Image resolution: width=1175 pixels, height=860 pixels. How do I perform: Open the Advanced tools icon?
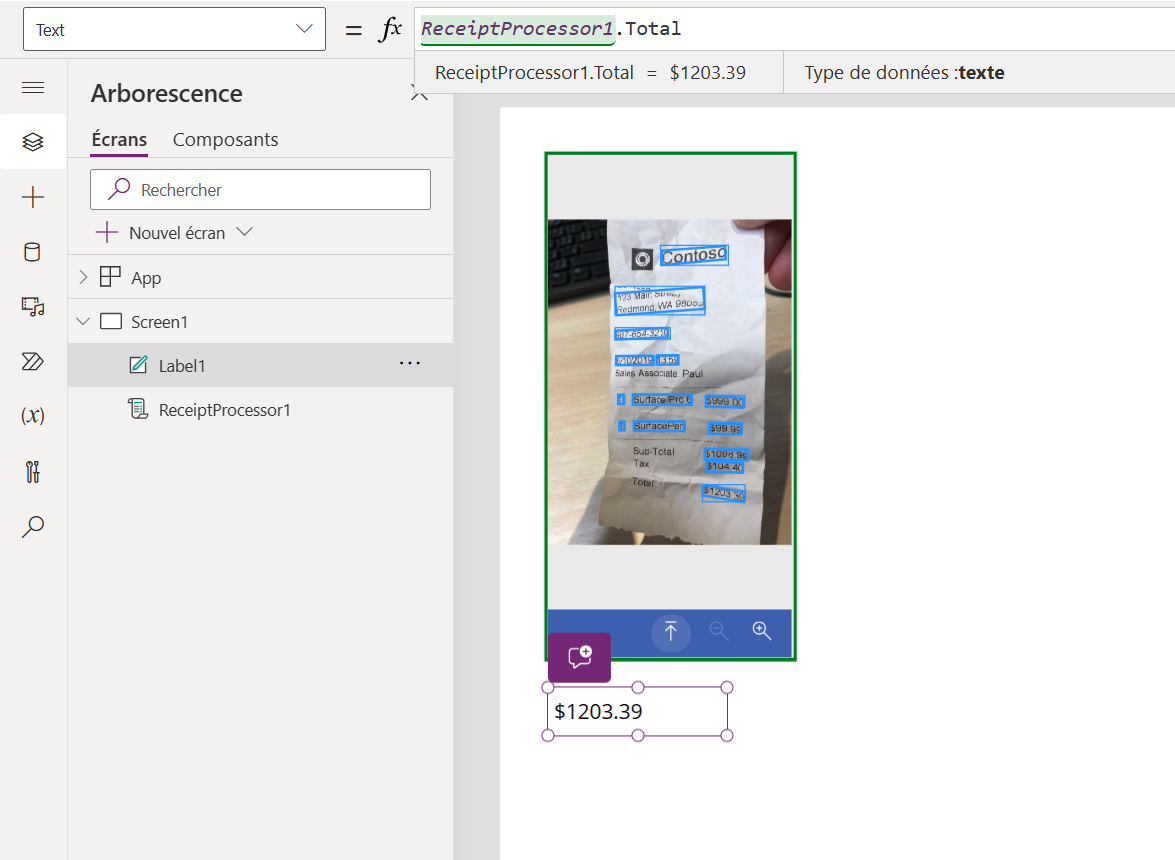click(x=33, y=472)
